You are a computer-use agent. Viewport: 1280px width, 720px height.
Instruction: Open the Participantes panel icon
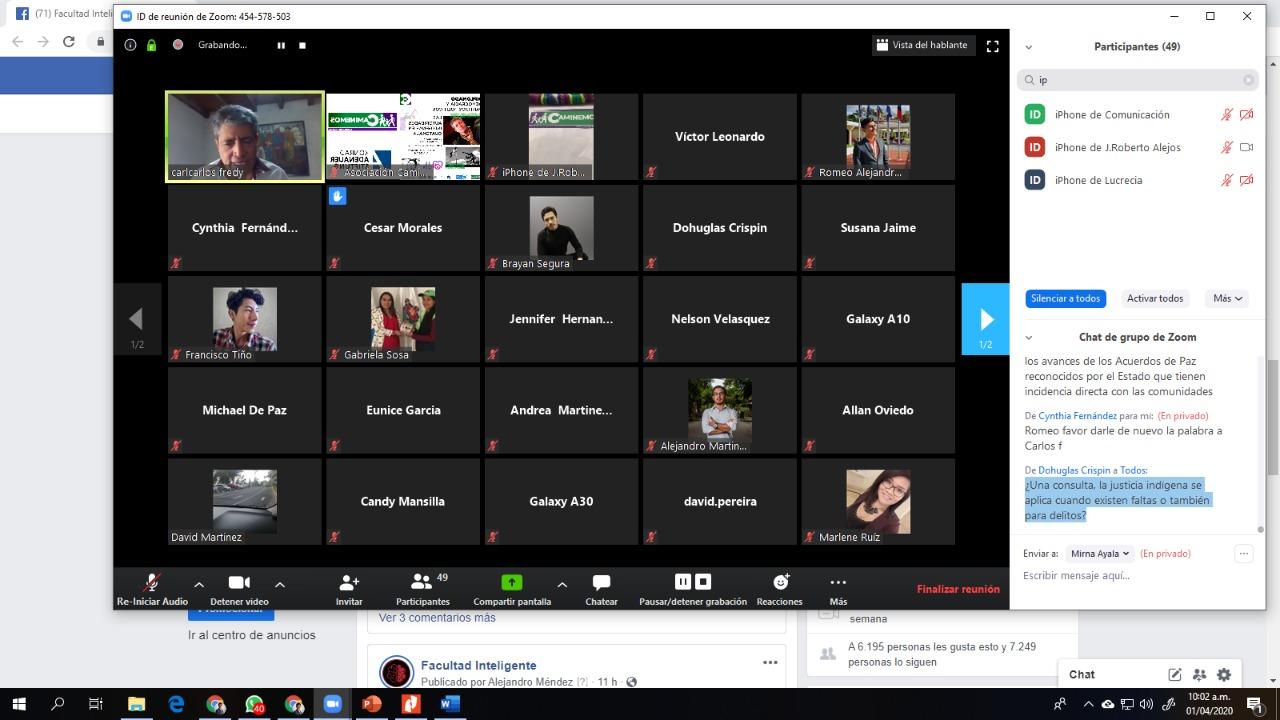pyautogui.click(x=422, y=583)
